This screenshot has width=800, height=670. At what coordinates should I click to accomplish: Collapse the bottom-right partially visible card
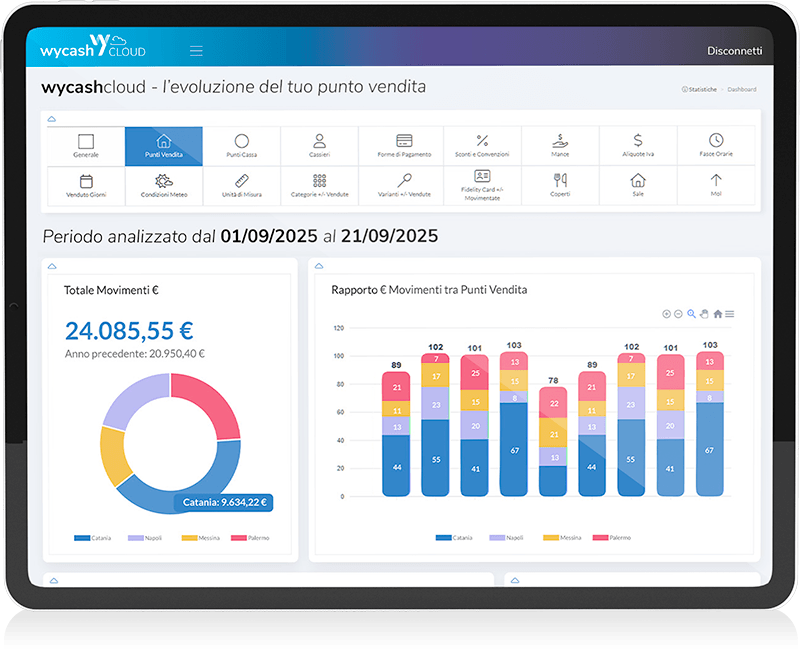click(x=515, y=580)
